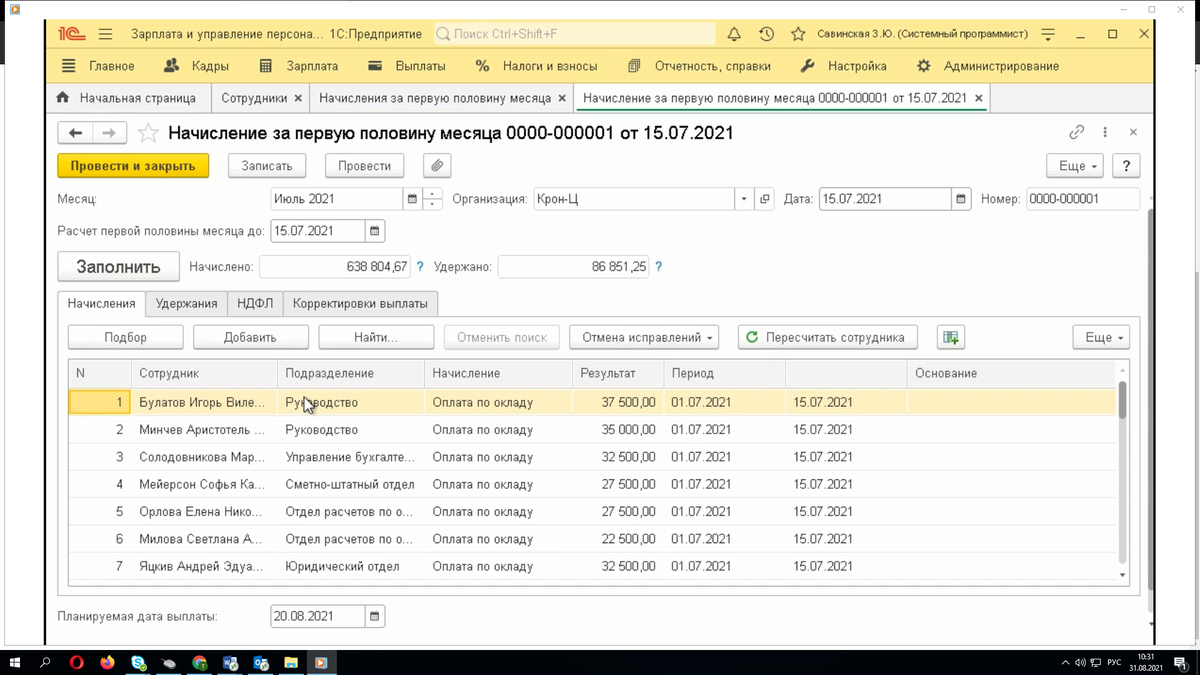Open Word from the Windows taskbar

[230, 662]
